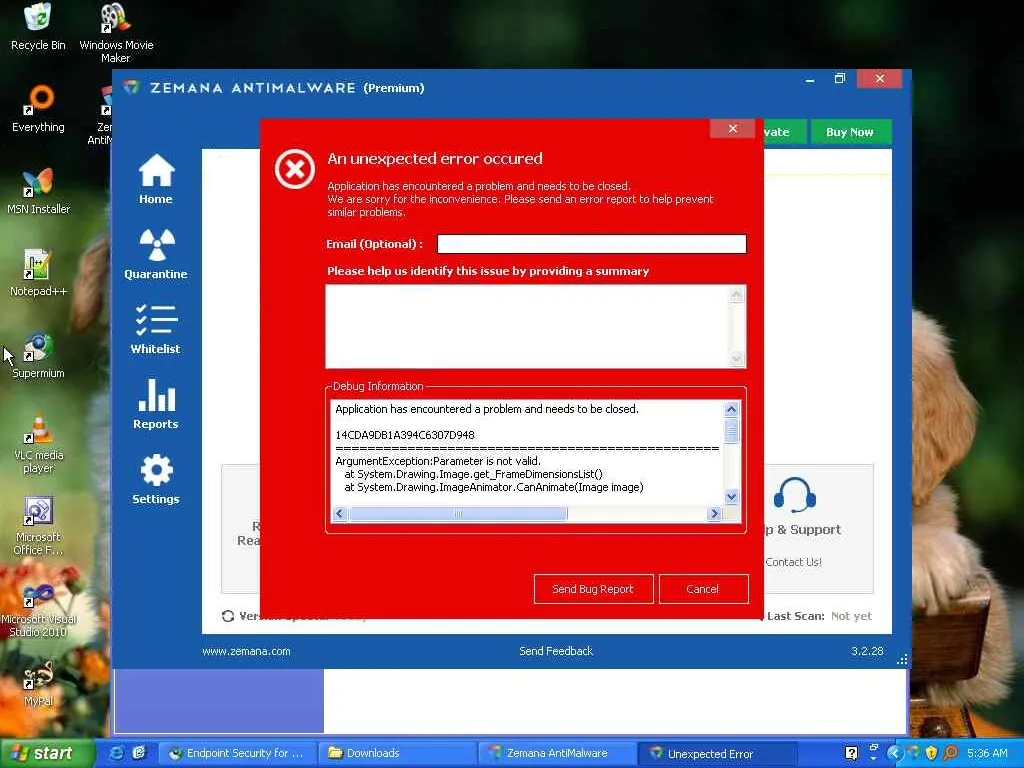This screenshot has width=1024, height=768.
Task: Open Notepad++ desktop shortcut
Action: pyautogui.click(x=38, y=273)
